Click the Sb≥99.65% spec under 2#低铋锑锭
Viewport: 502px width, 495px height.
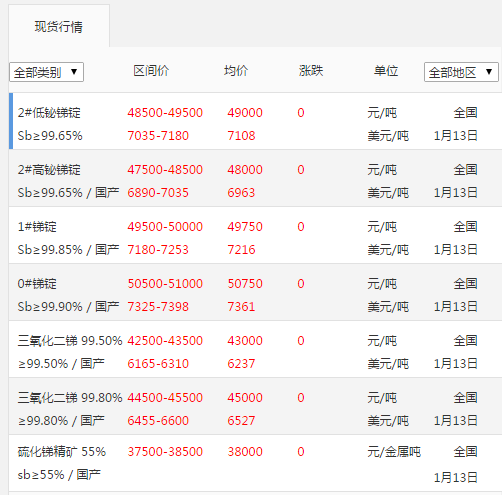[50, 136]
